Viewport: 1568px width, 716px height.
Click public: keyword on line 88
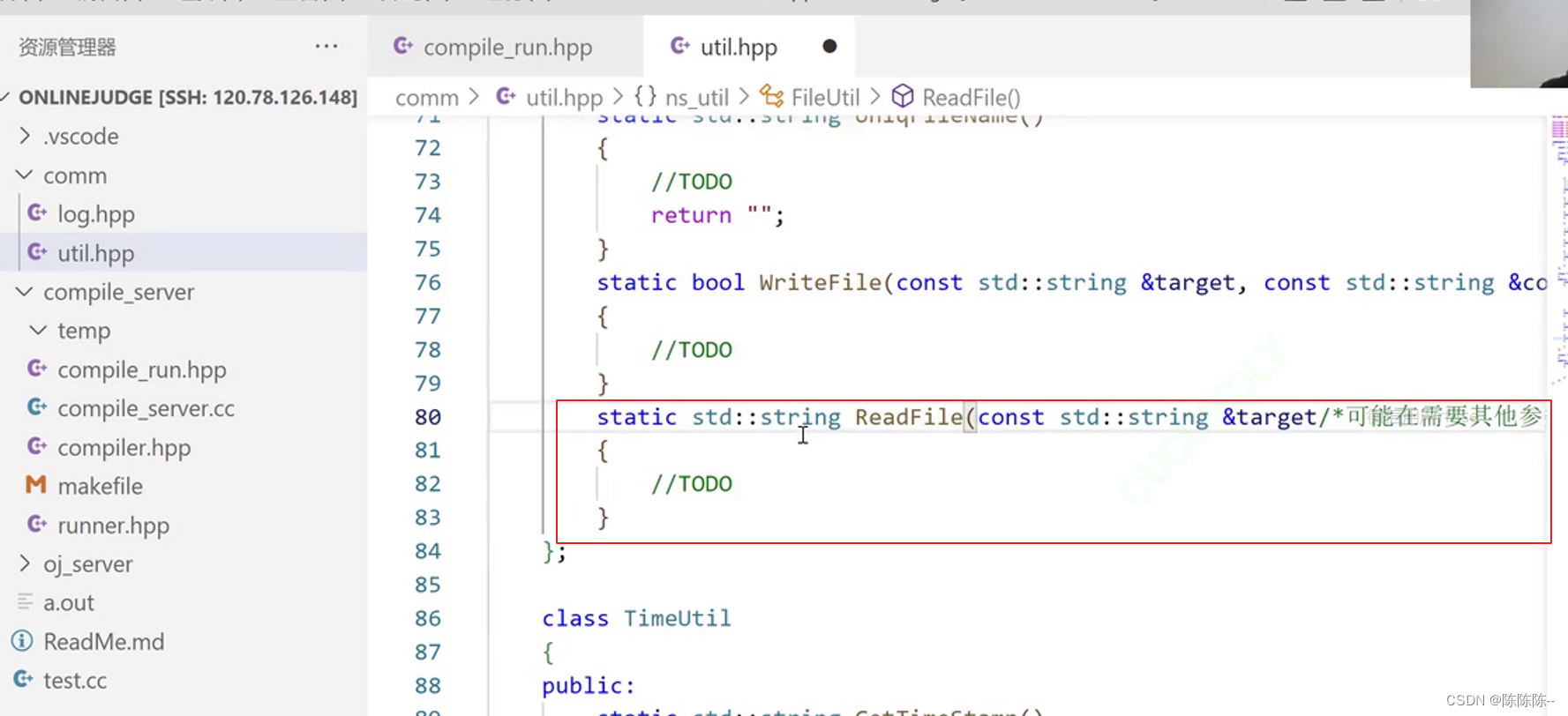click(x=589, y=686)
